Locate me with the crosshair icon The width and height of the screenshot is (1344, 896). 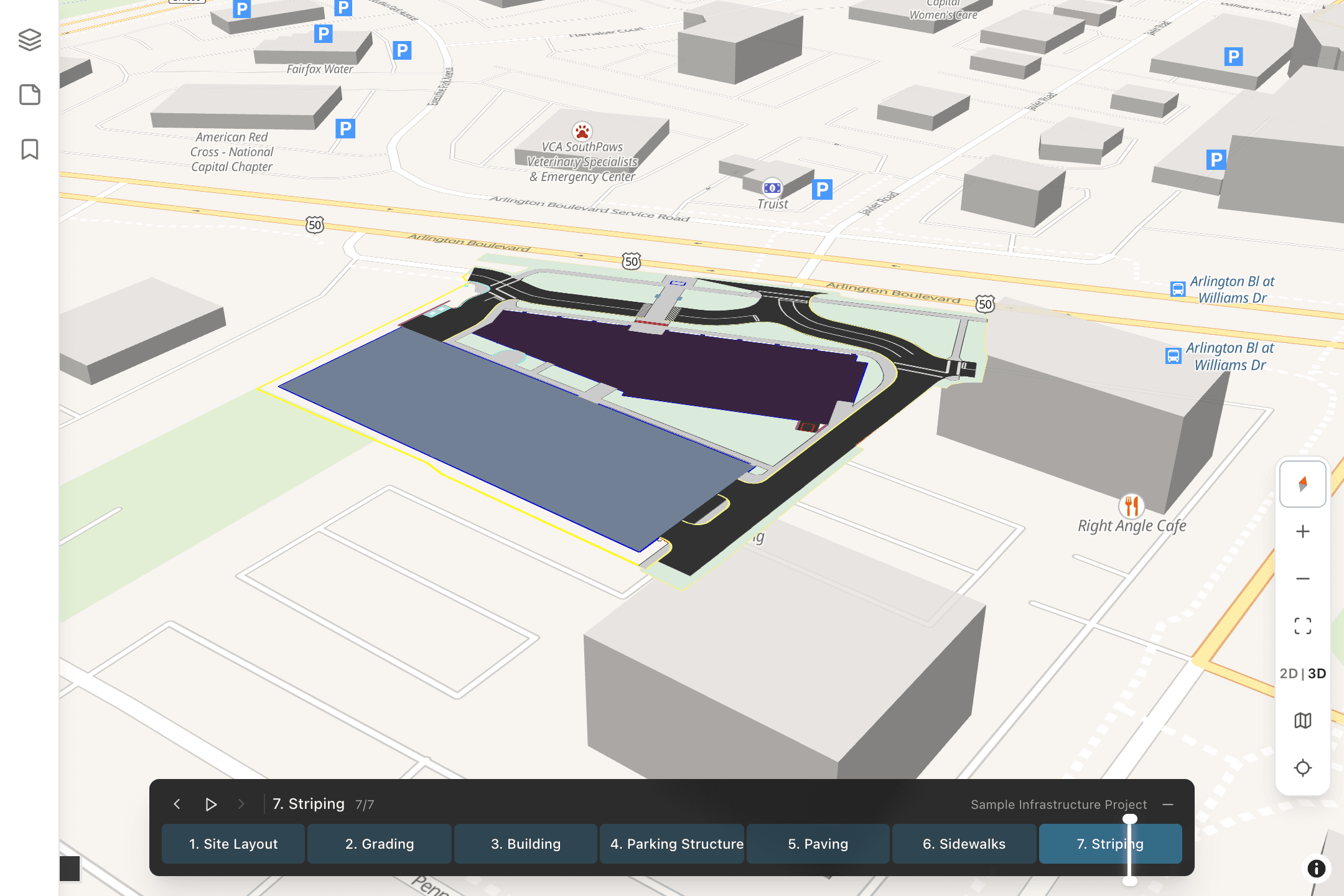pyautogui.click(x=1302, y=768)
